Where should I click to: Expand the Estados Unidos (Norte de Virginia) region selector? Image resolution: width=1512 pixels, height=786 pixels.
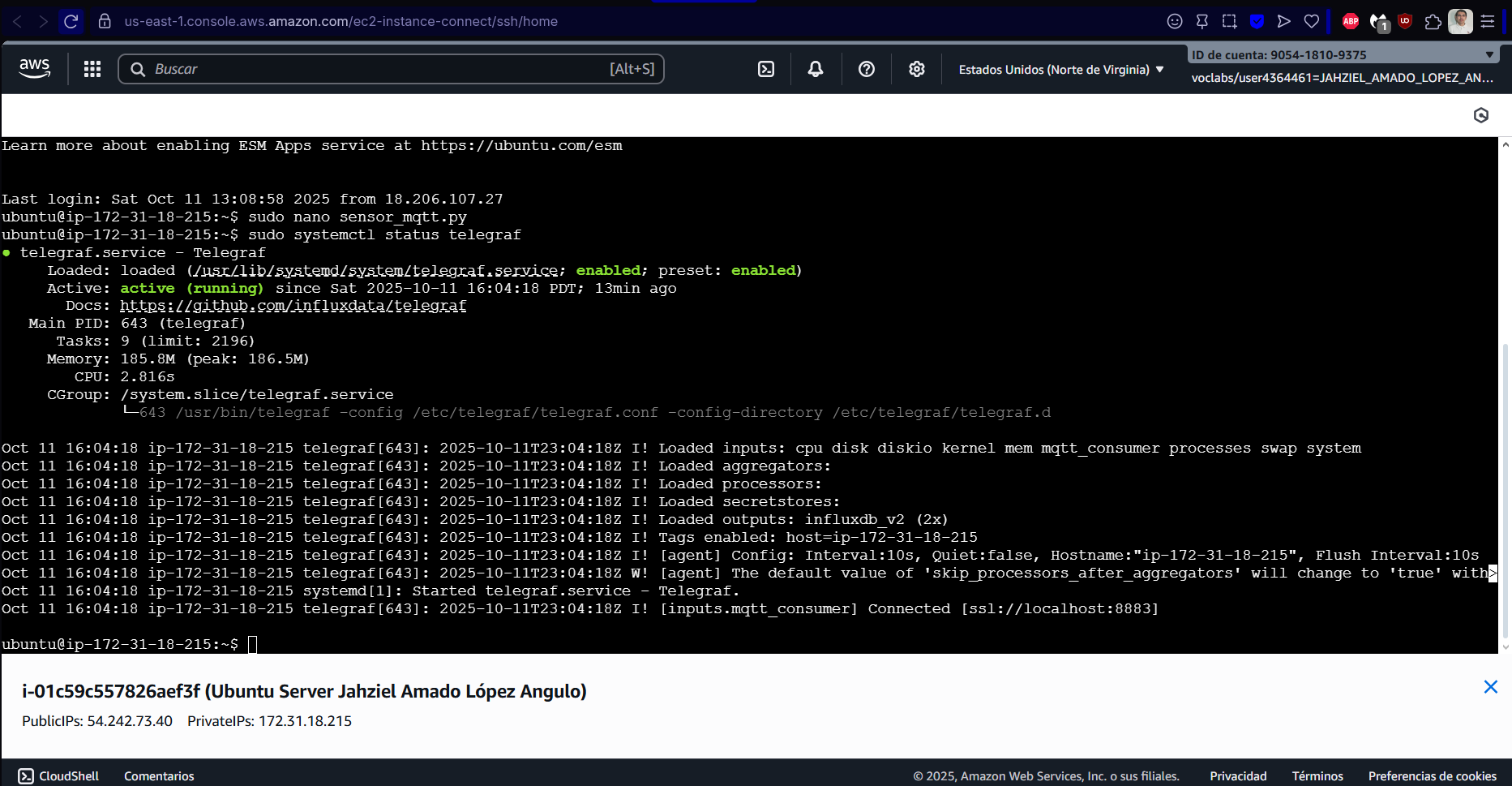(x=1061, y=70)
